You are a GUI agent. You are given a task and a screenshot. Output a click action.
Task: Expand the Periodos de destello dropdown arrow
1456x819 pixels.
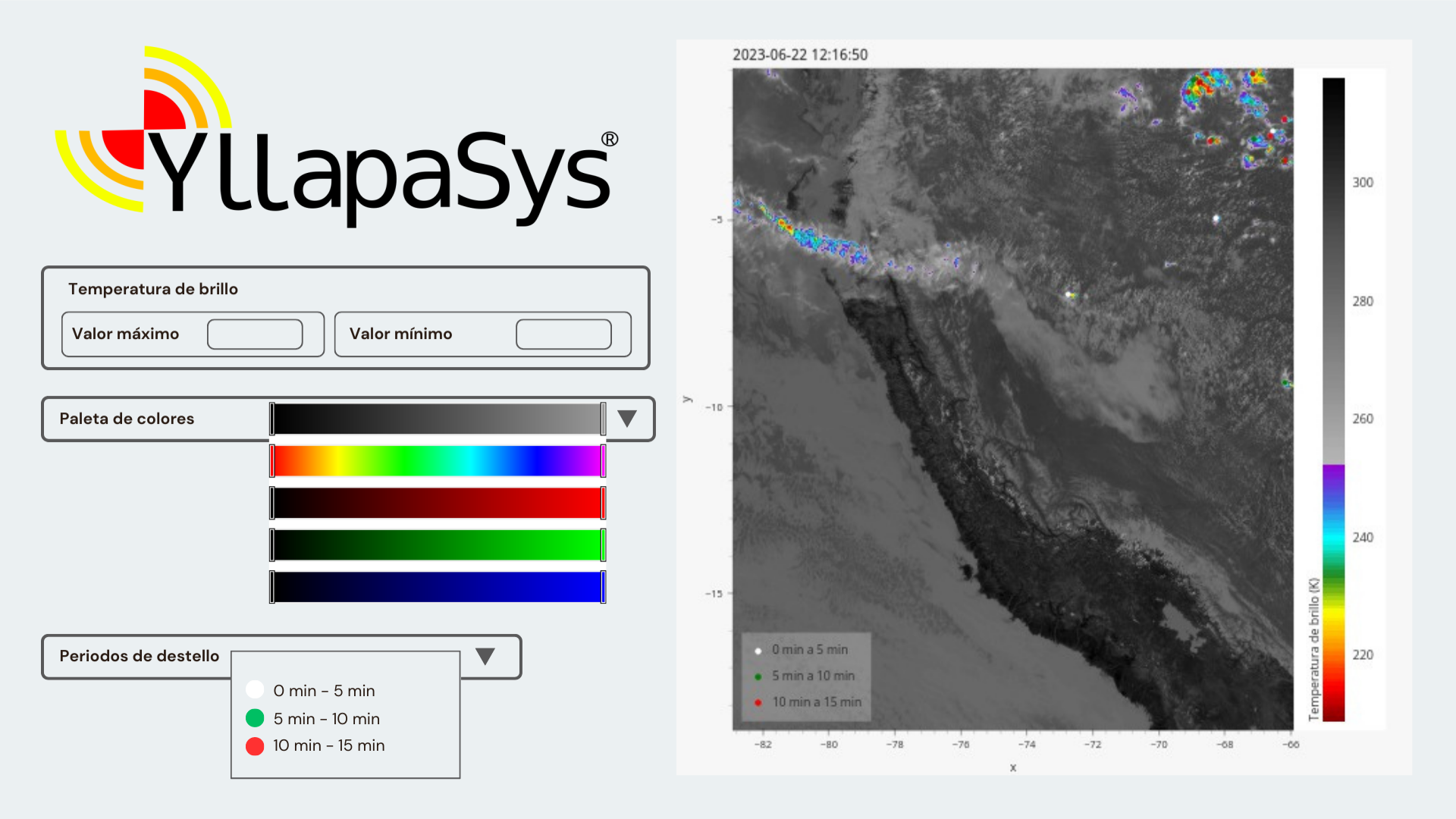pyautogui.click(x=485, y=656)
